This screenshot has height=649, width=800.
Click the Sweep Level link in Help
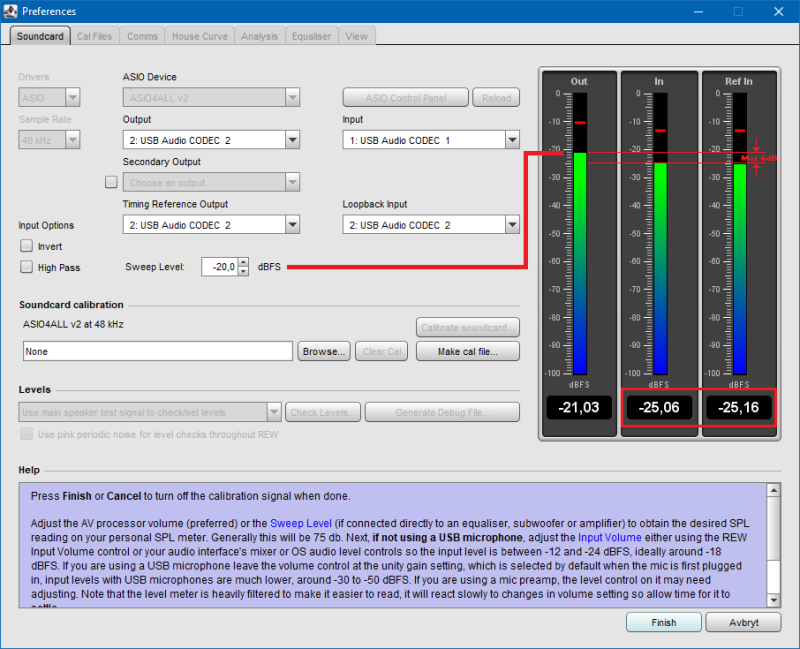click(301, 523)
